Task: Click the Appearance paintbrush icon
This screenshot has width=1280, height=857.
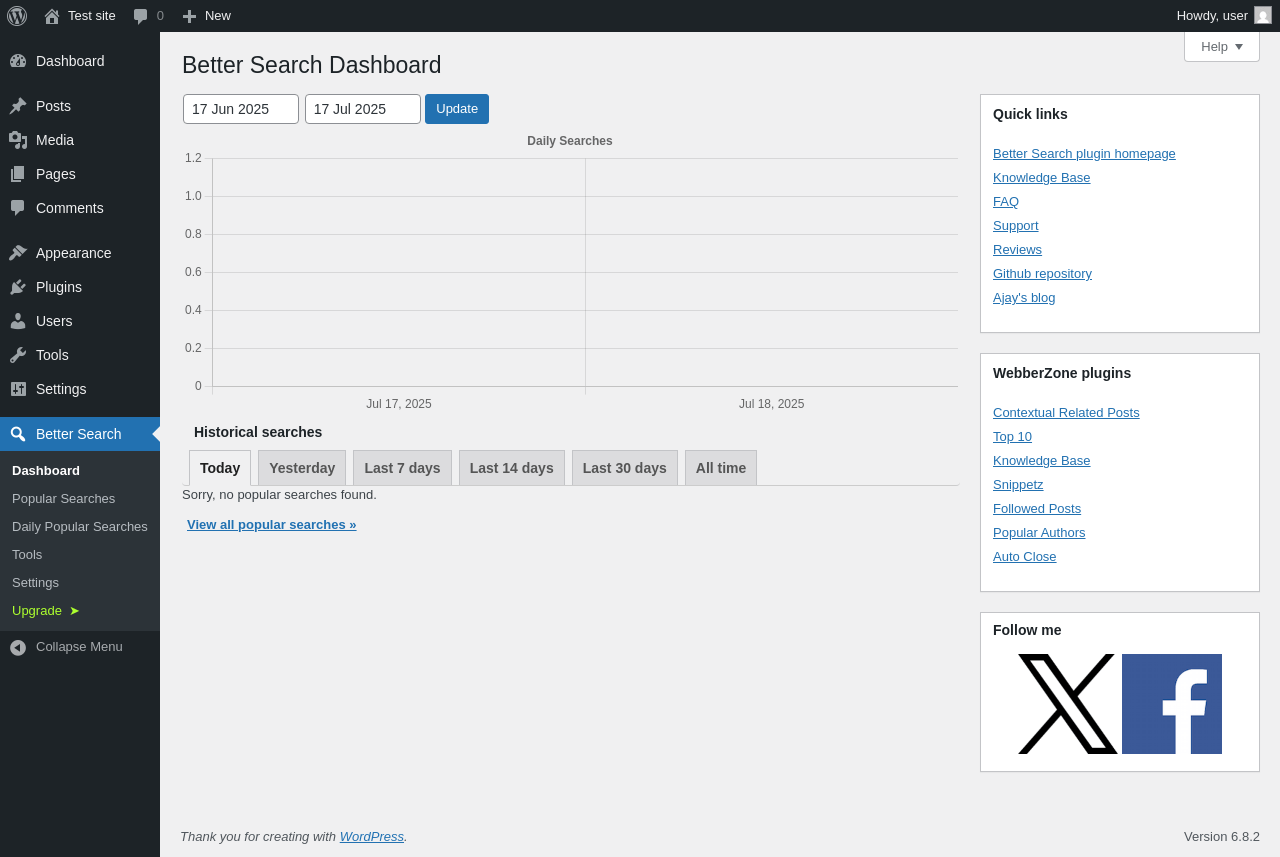Action: coord(18,253)
